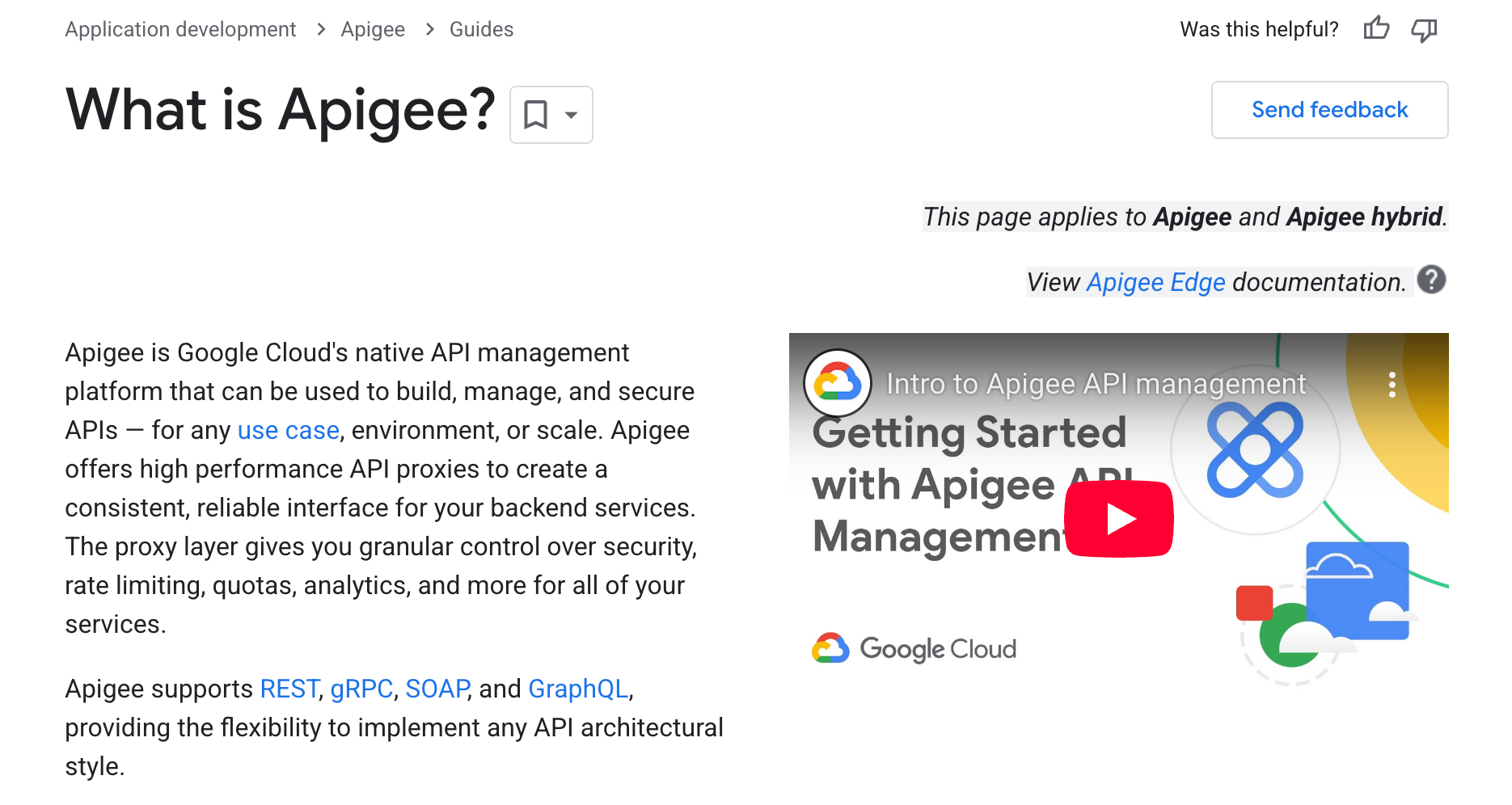Follow the REST link
This screenshot has height=805, width=1512.
coord(288,689)
